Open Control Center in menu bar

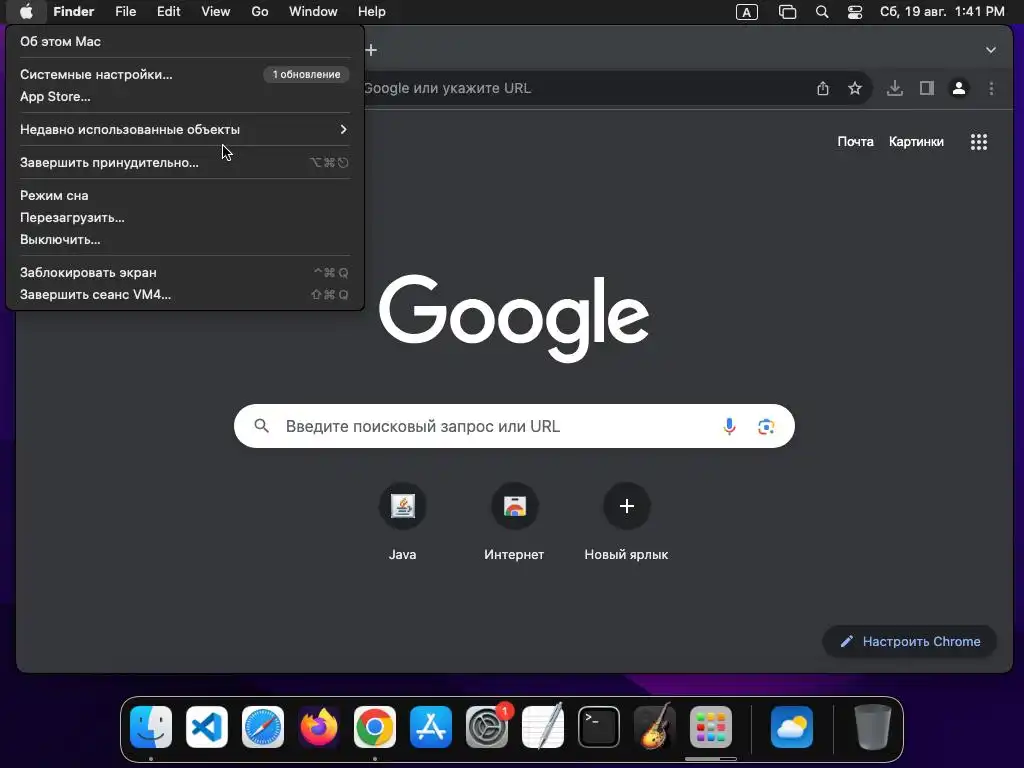click(x=855, y=12)
